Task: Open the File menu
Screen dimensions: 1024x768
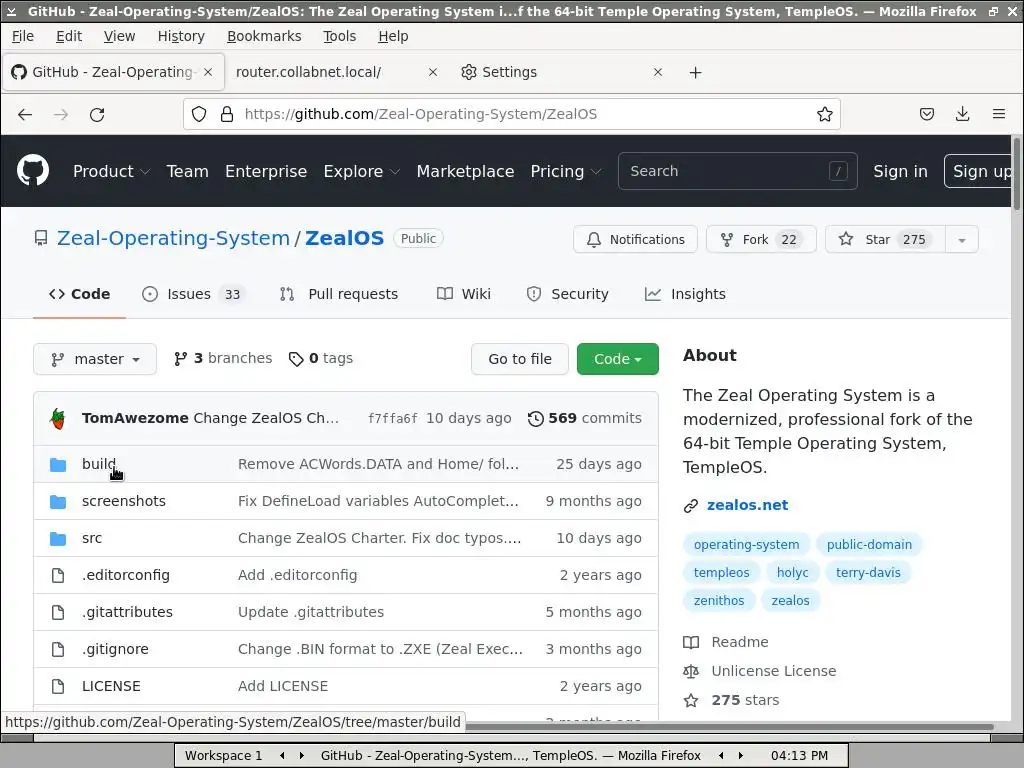Action: 23,37
